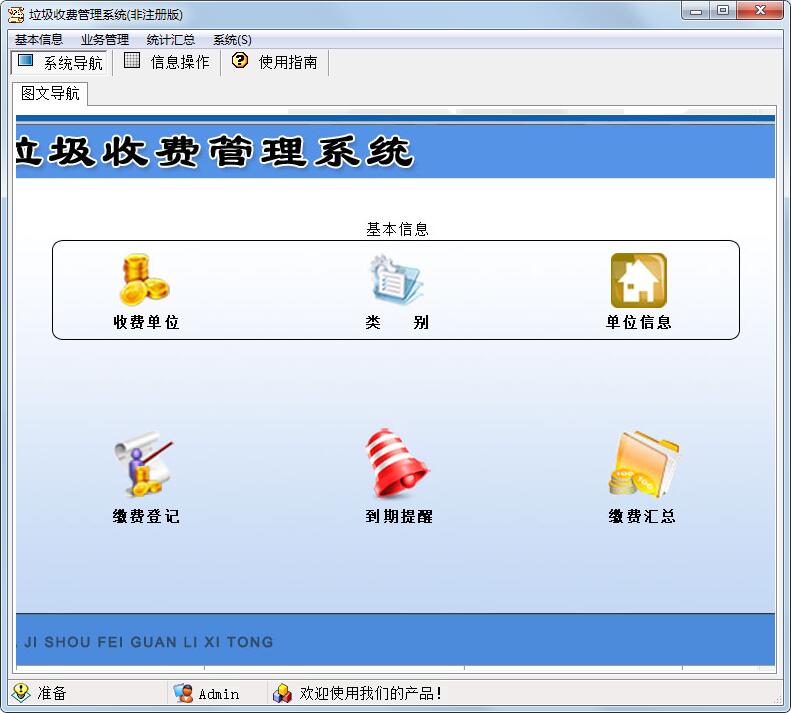Click the Admin user icon in status bar
791x713 pixels.
pos(183,693)
